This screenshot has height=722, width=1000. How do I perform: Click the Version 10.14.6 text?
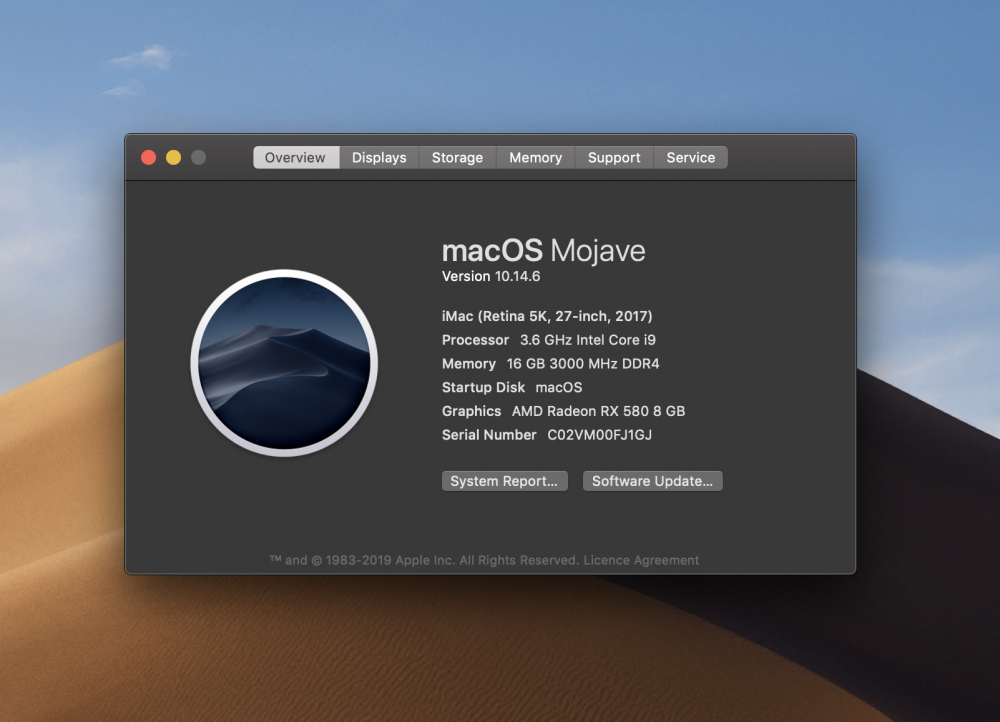tap(491, 276)
